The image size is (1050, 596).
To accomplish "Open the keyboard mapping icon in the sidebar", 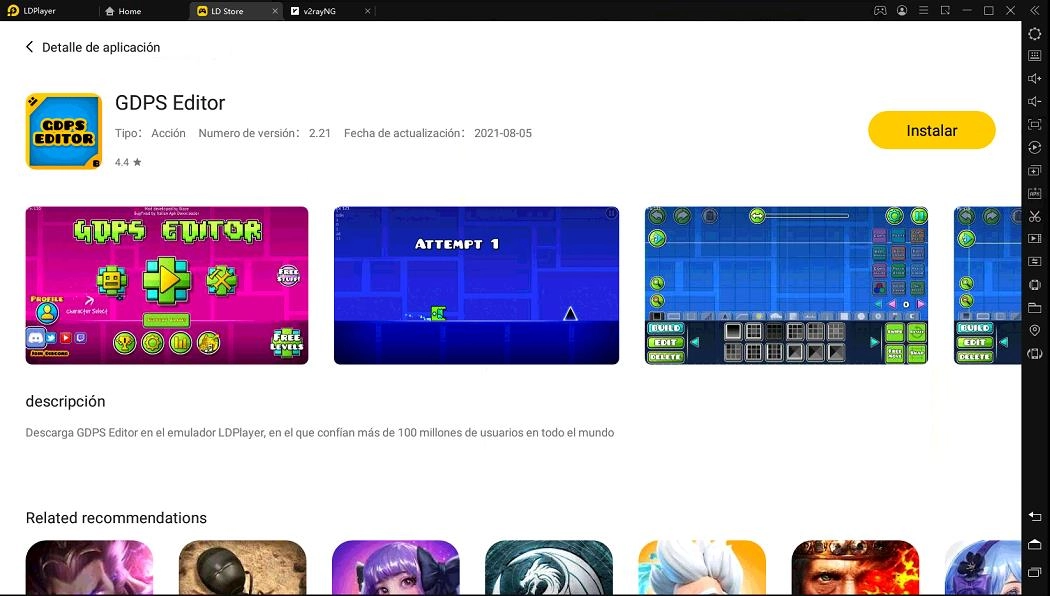I will pyautogui.click(x=1035, y=56).
